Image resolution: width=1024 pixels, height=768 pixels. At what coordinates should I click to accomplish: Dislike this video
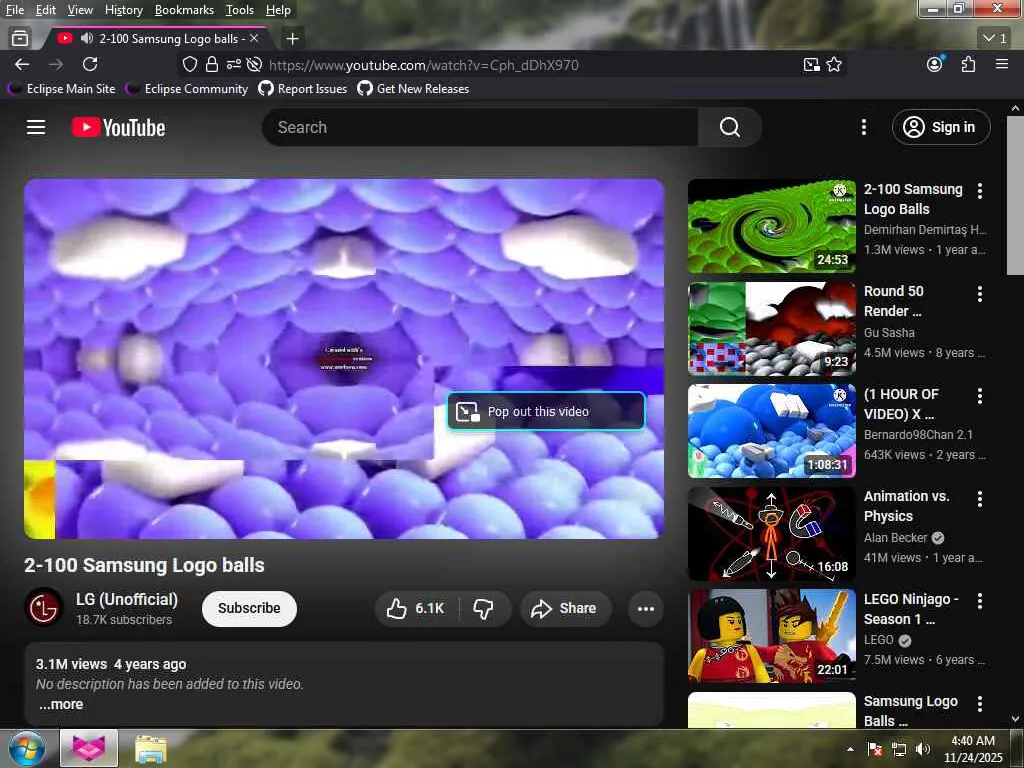click(x=484, y=609)
